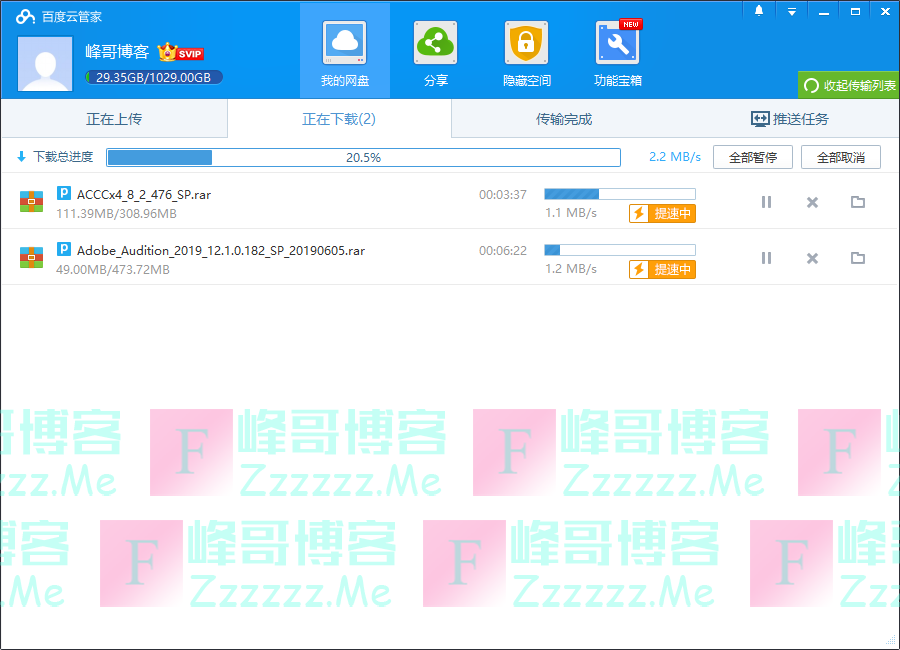Screen dimensions: 900x650
Task: Expand the title bar dropdown menu arrow
Action: pyautogui.click(x=791, y=11)
